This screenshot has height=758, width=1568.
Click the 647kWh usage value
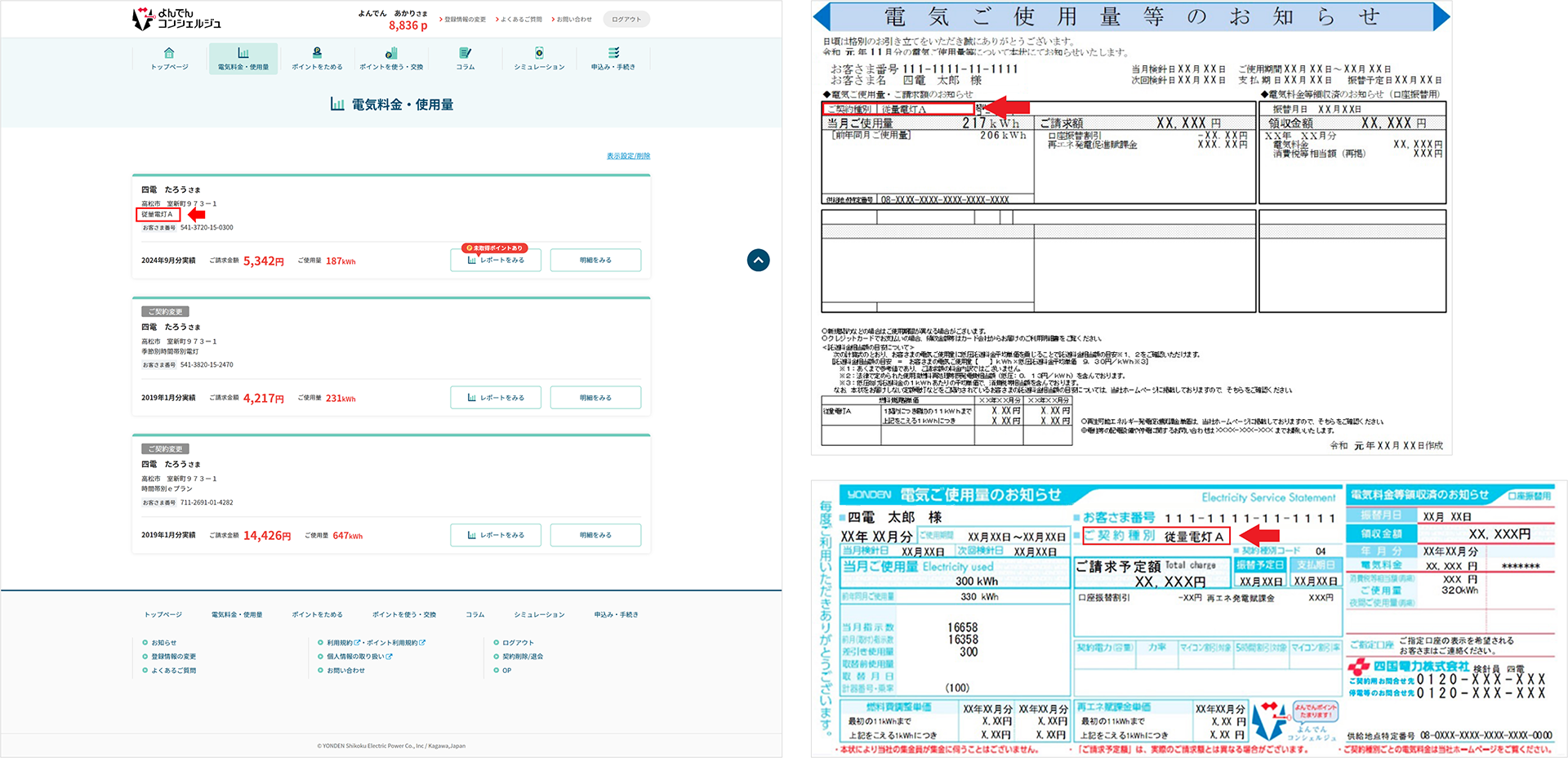[347, 536]
